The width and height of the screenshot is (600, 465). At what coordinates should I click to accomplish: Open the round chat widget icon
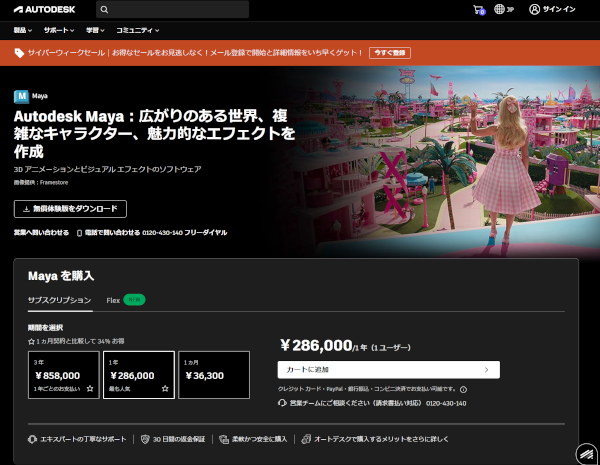point(587,454)
